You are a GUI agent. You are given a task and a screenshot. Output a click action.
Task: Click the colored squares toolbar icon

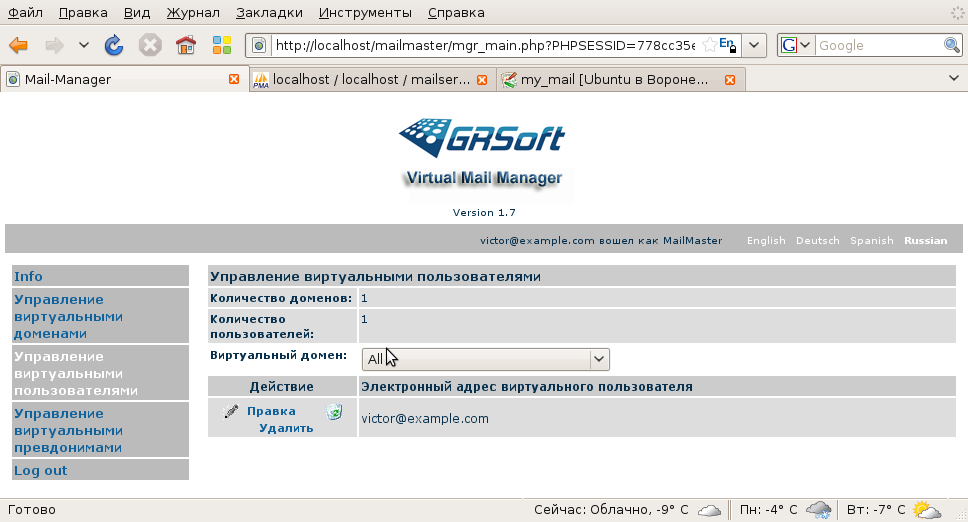click(x=222, y=45)
